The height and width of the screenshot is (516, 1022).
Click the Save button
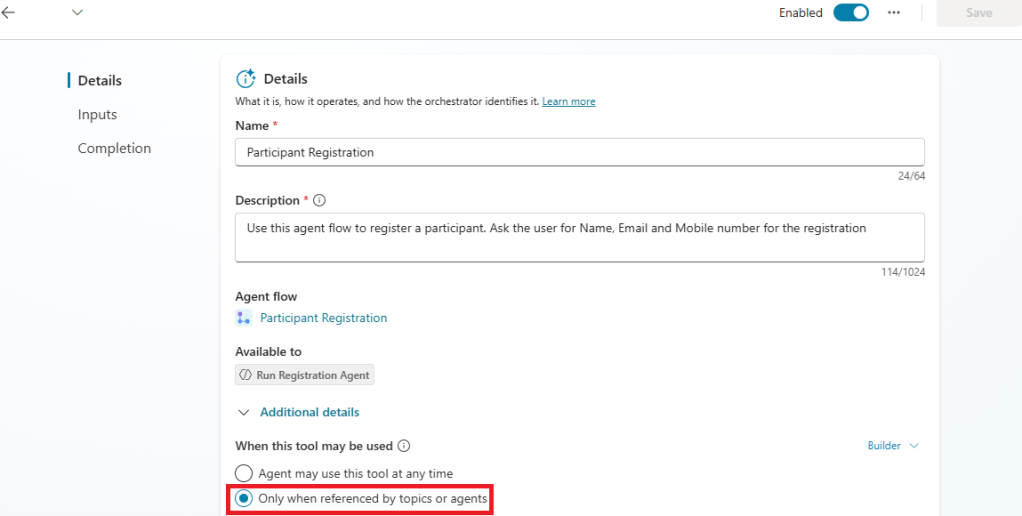click(x=978, y=13)
